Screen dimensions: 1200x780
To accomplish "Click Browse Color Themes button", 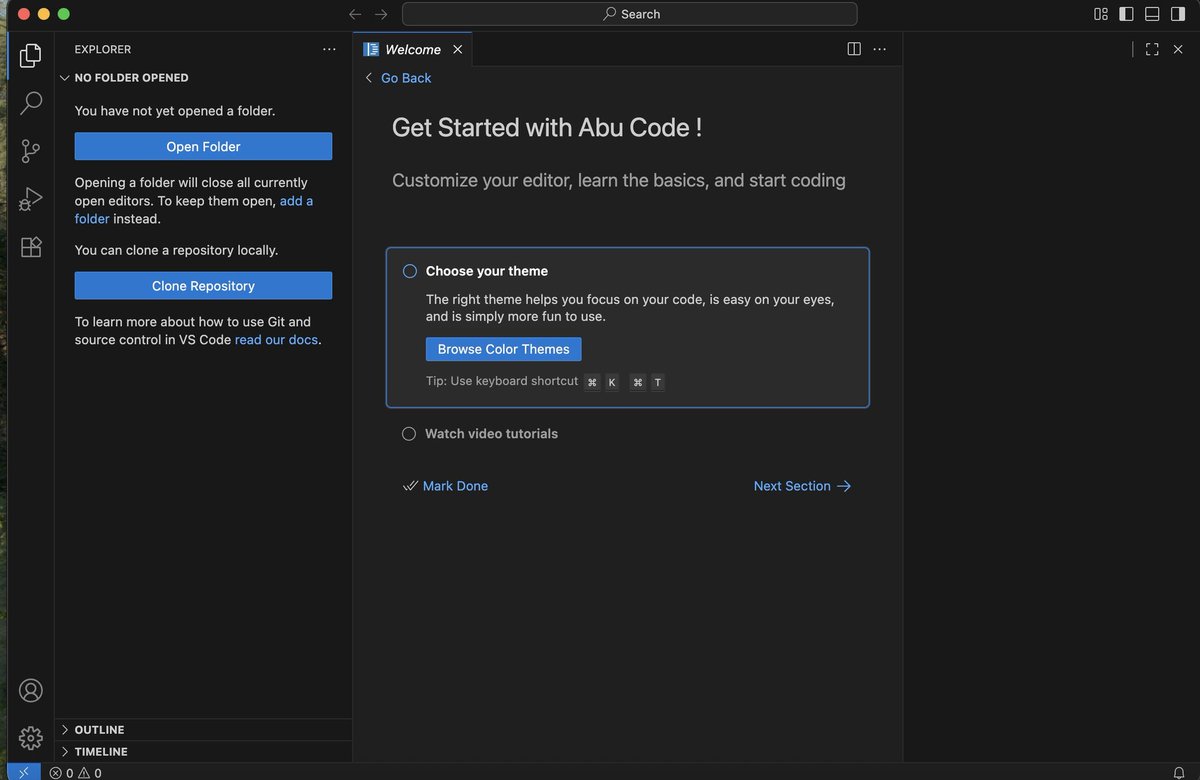I will pyautogui.click(x=503, y=349).
